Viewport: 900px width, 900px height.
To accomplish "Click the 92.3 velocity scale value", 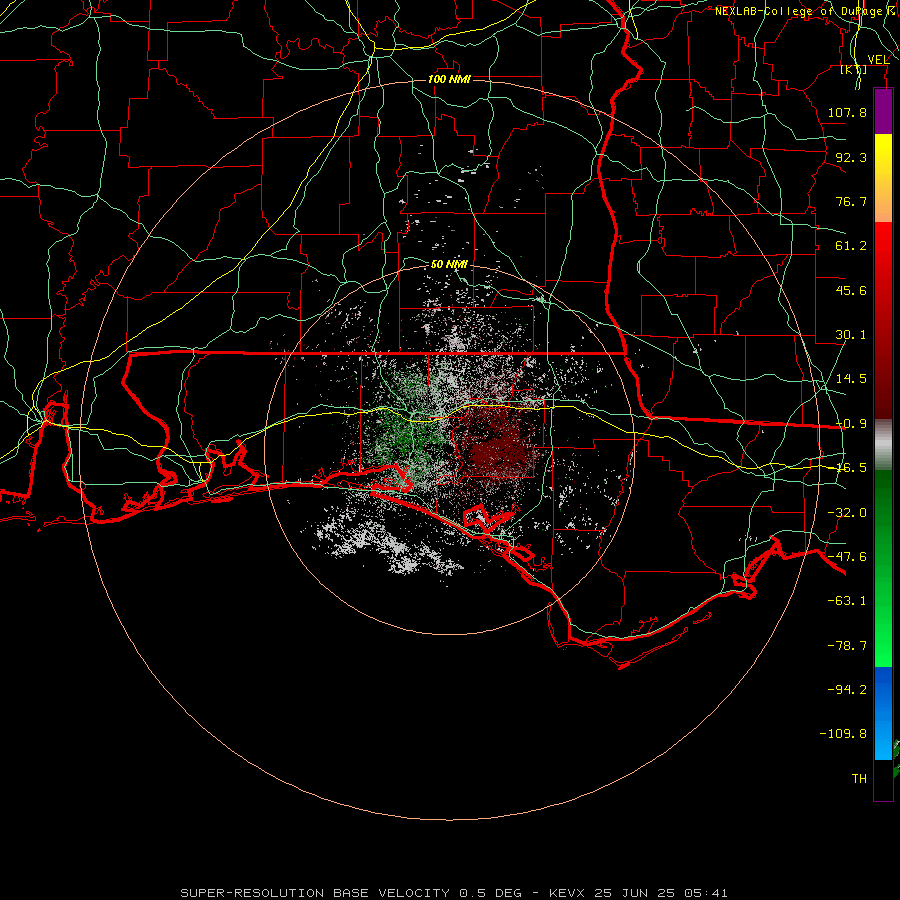I will pos(851,157).
